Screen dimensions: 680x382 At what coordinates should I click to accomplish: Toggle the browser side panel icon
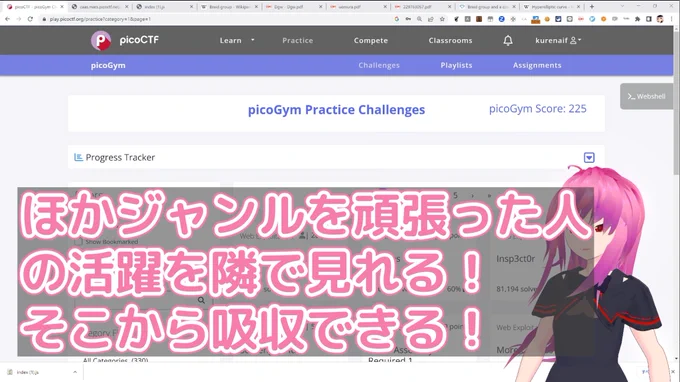coord(648,19)
